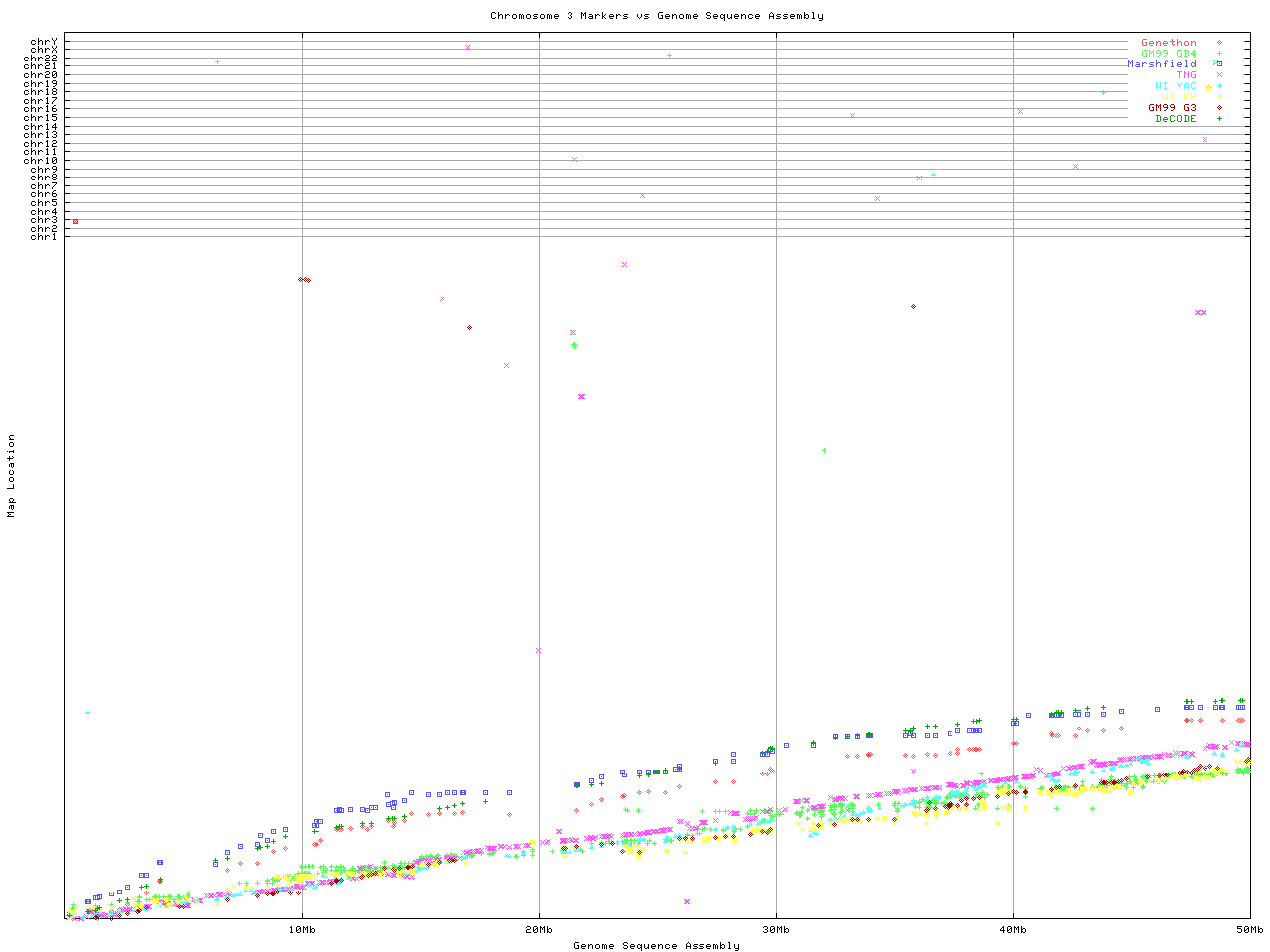Screen dimensions: 1270x952
Task: Click the Genome Sequence Assembly x-axis title
Action: [x=656, y=946]
